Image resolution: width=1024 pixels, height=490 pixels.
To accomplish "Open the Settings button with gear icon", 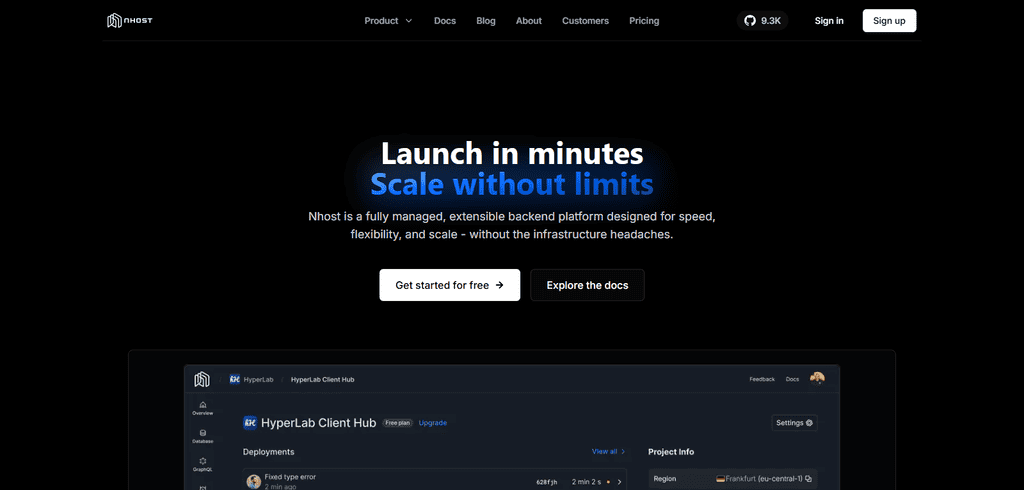I will [x=794, y=423].
